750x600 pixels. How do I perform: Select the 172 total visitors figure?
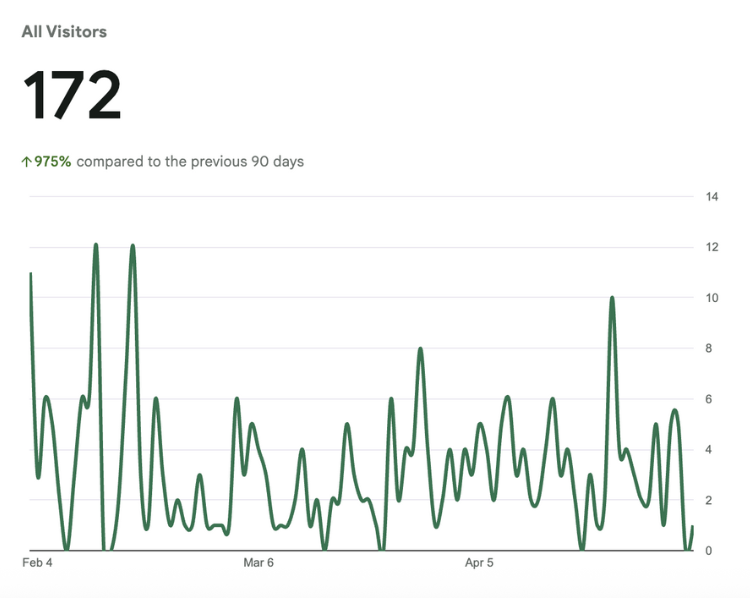[72, 95]
